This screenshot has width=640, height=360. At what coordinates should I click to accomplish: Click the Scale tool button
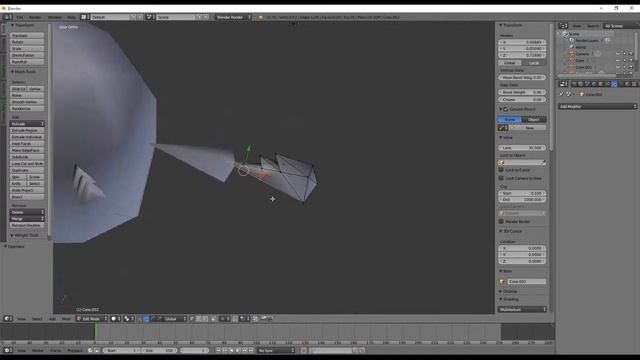(x=27, y=49)
